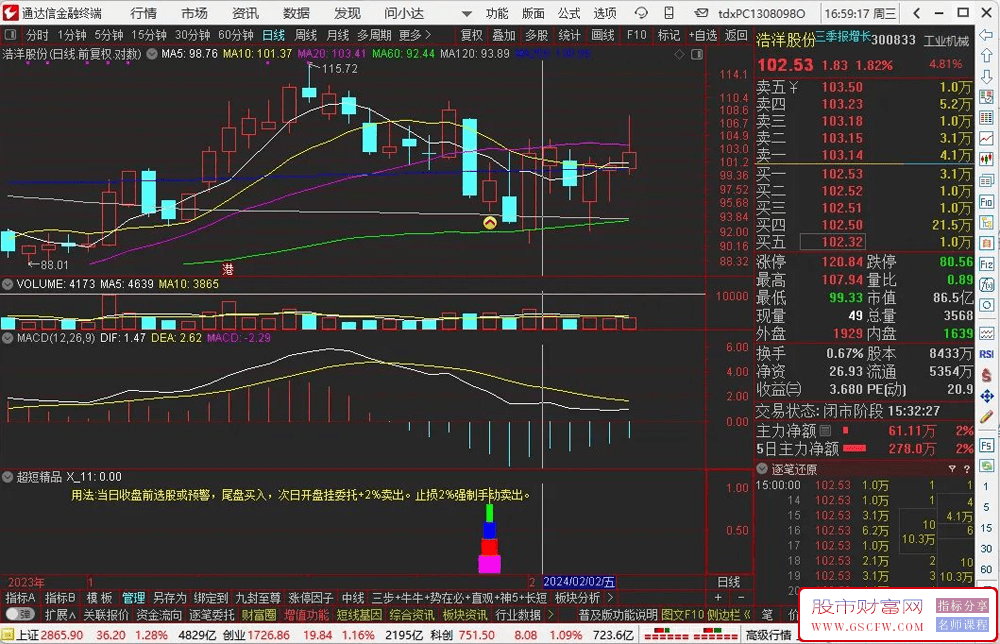This screenshot has width=1000, height=644.
Task: Toggle the 弹 popup switch
Action: pyautogui.click(x=20, y=614)
